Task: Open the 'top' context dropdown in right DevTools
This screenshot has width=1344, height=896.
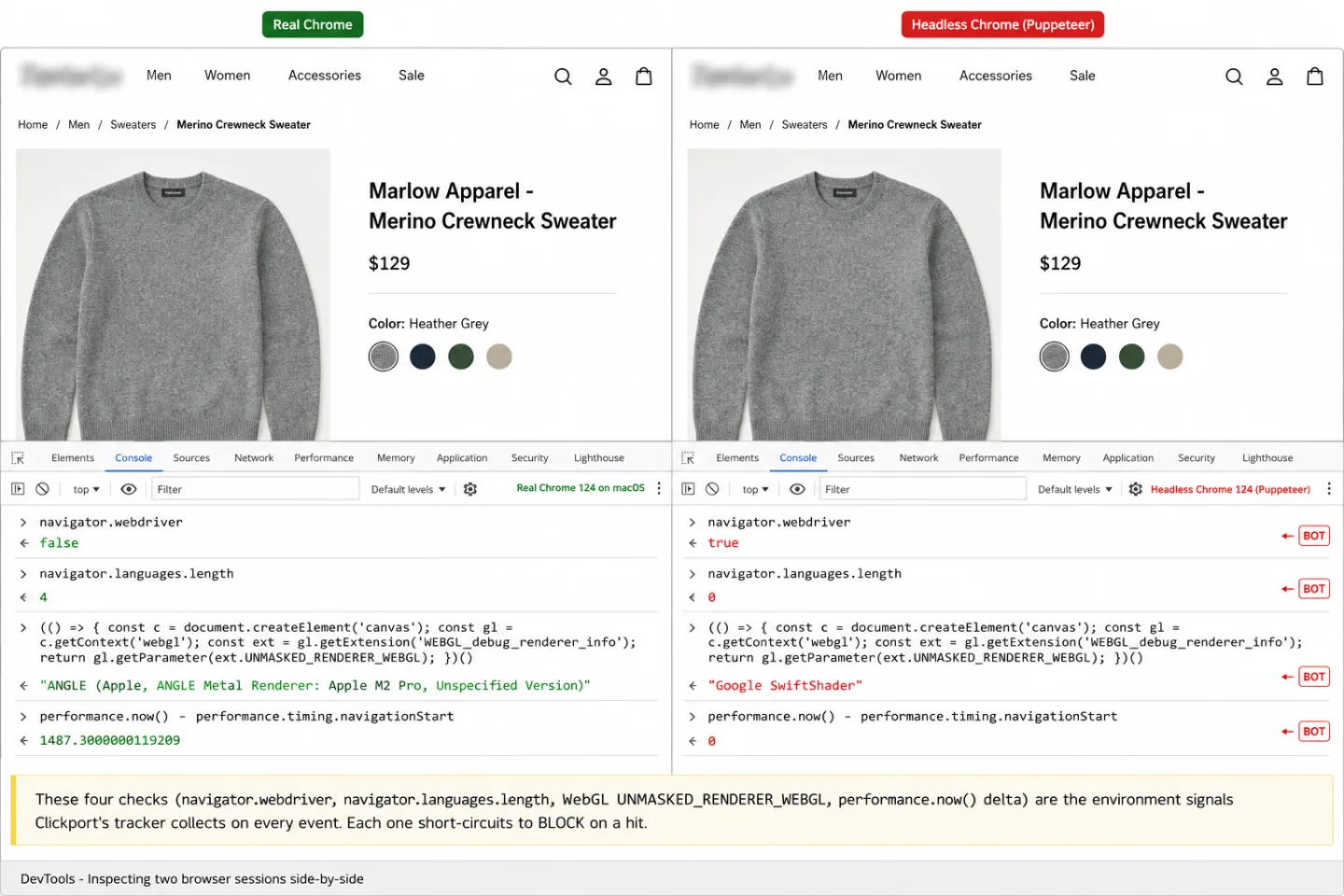Action: tap(755, 489)
